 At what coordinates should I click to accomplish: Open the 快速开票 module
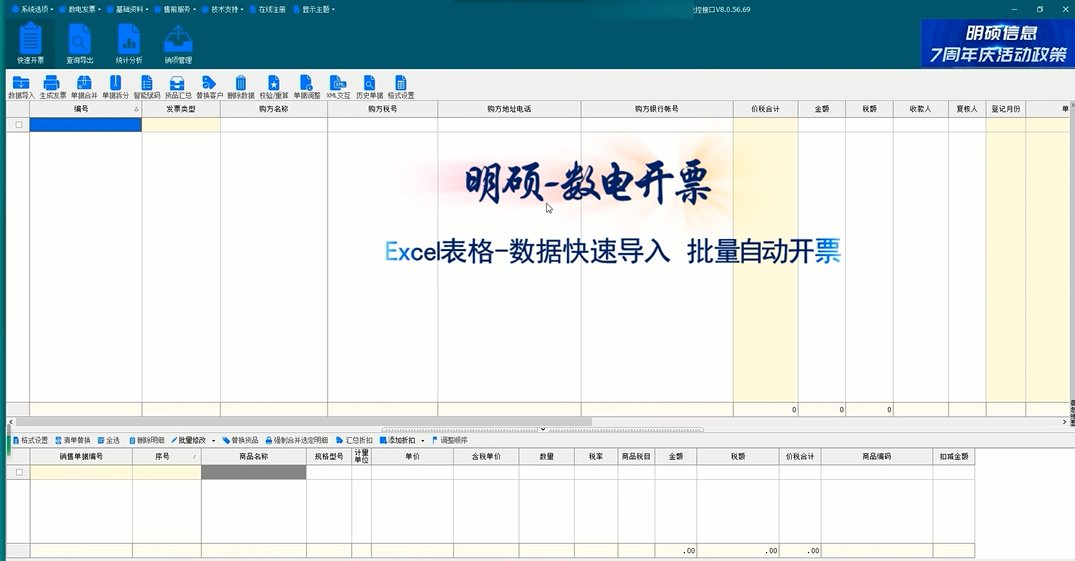pos(30,42)
